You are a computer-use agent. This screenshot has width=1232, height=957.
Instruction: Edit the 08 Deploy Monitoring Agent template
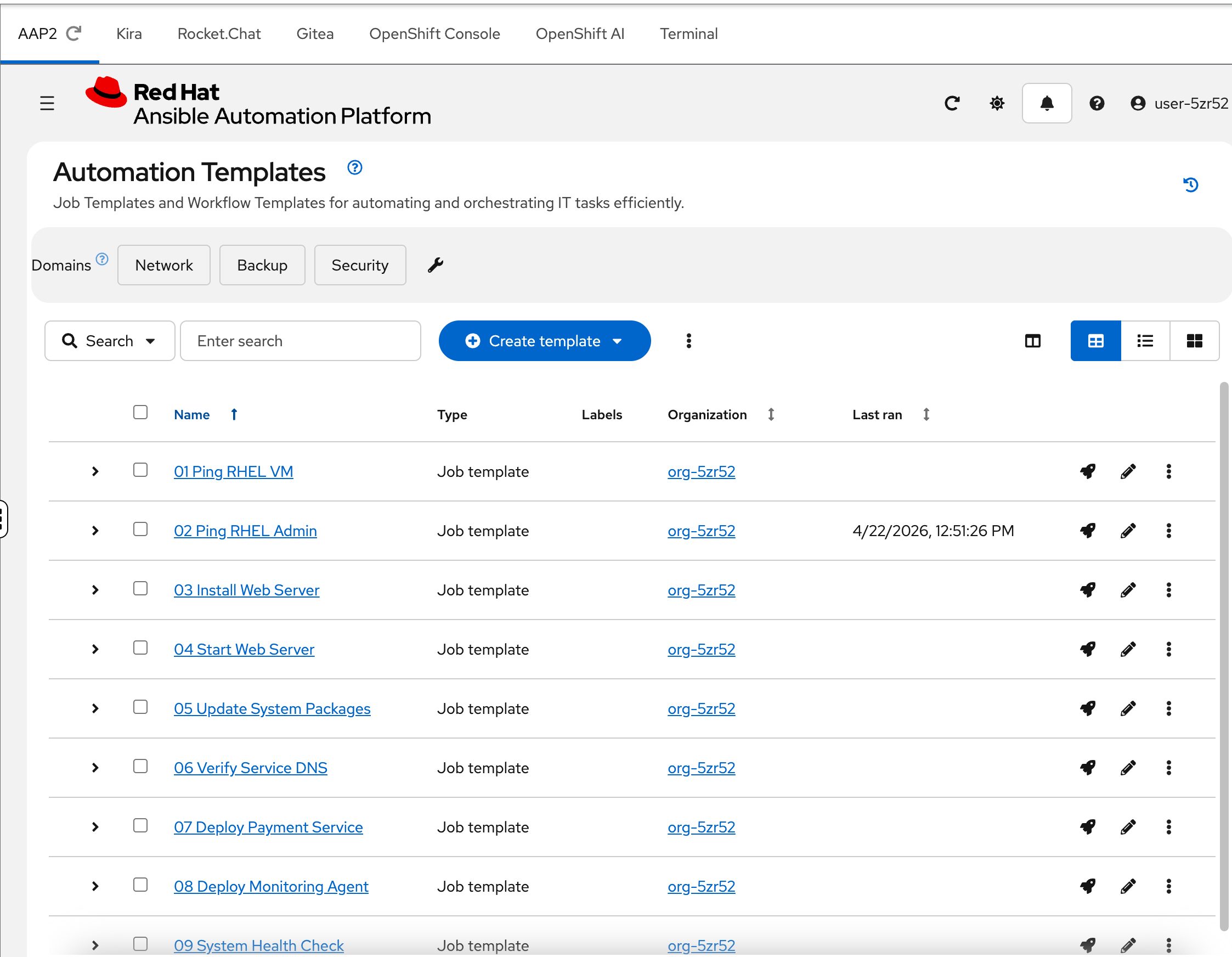coord(1128,886)
